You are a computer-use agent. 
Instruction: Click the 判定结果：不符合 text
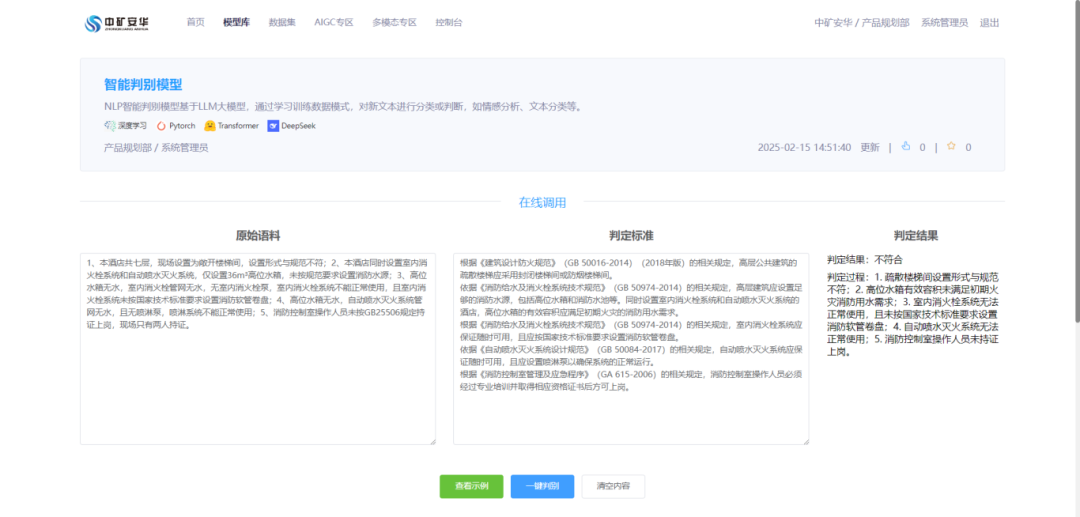(x=865, y=260)
